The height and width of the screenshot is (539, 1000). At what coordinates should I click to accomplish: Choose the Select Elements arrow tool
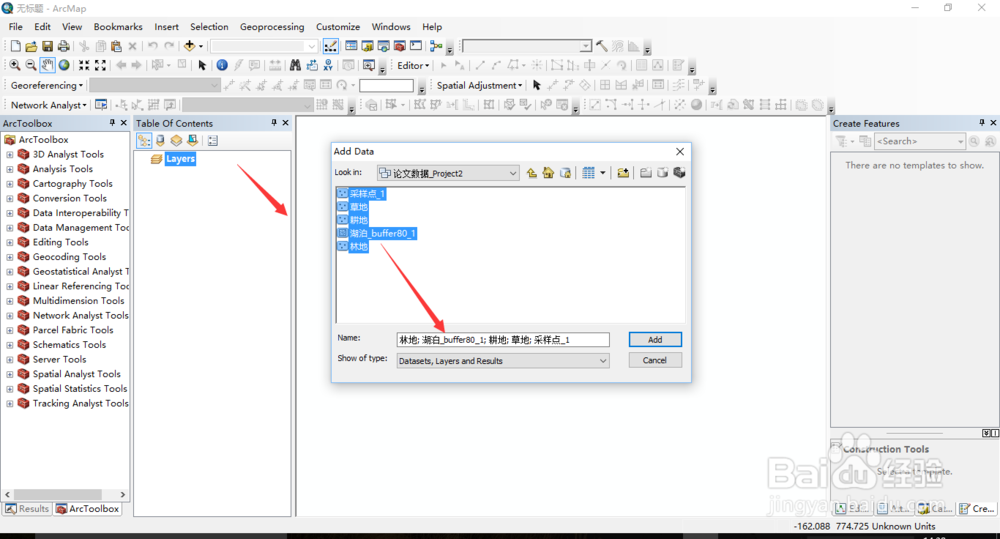[202, 65]
